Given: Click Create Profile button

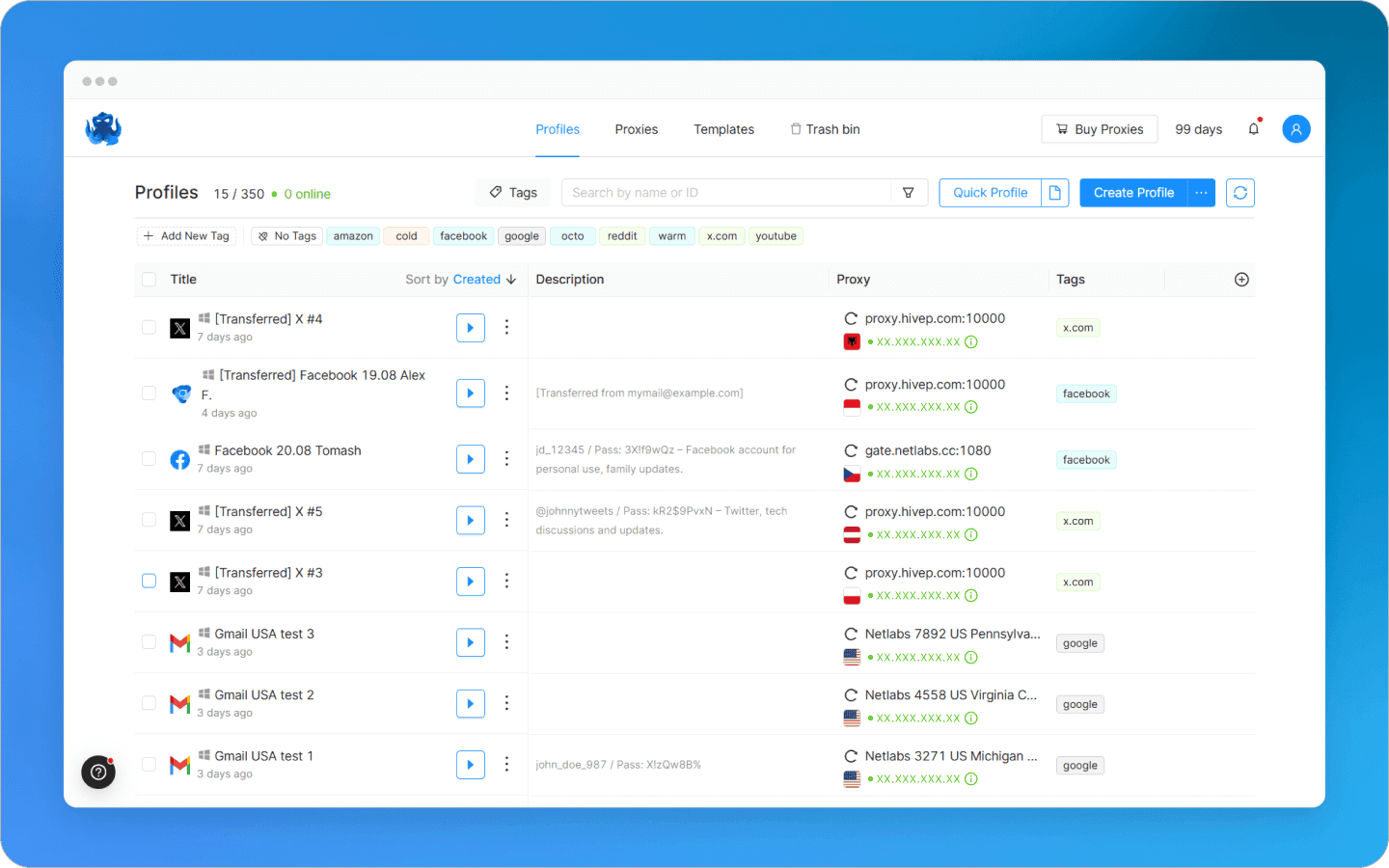Looking at the screenshot, I should coord(1134,193).
